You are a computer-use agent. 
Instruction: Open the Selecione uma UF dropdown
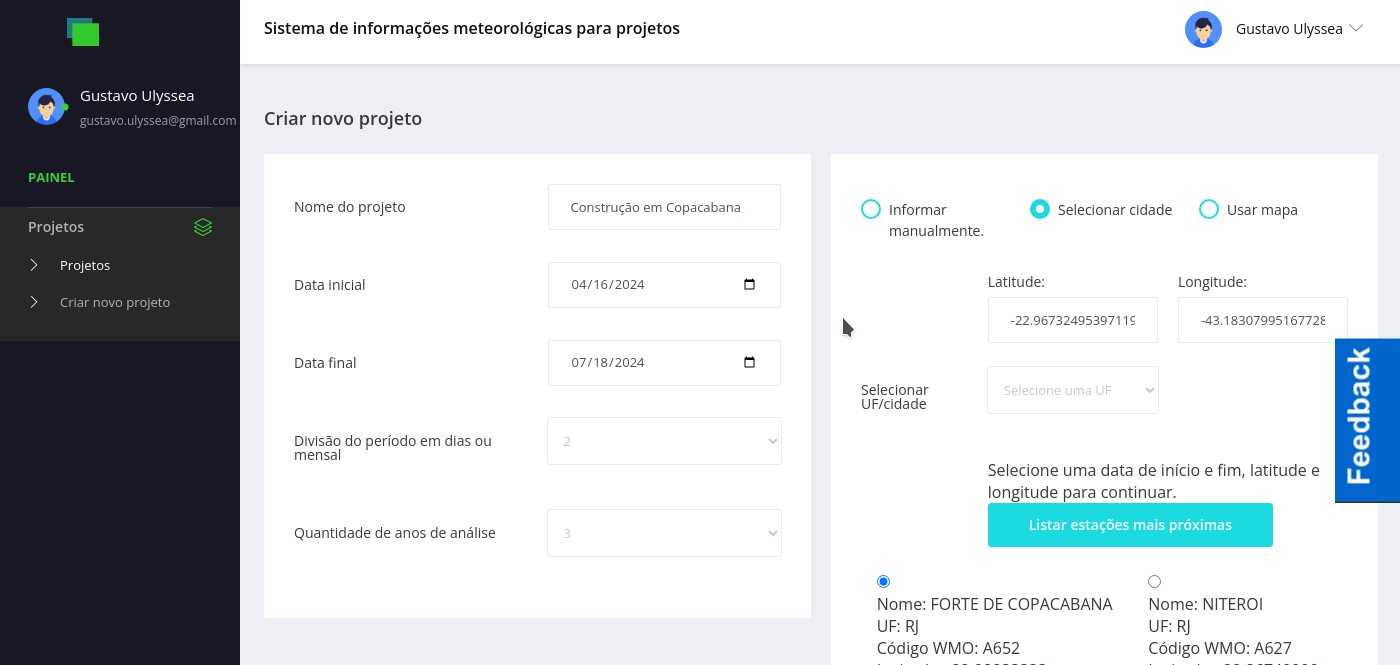(1072, 390)
